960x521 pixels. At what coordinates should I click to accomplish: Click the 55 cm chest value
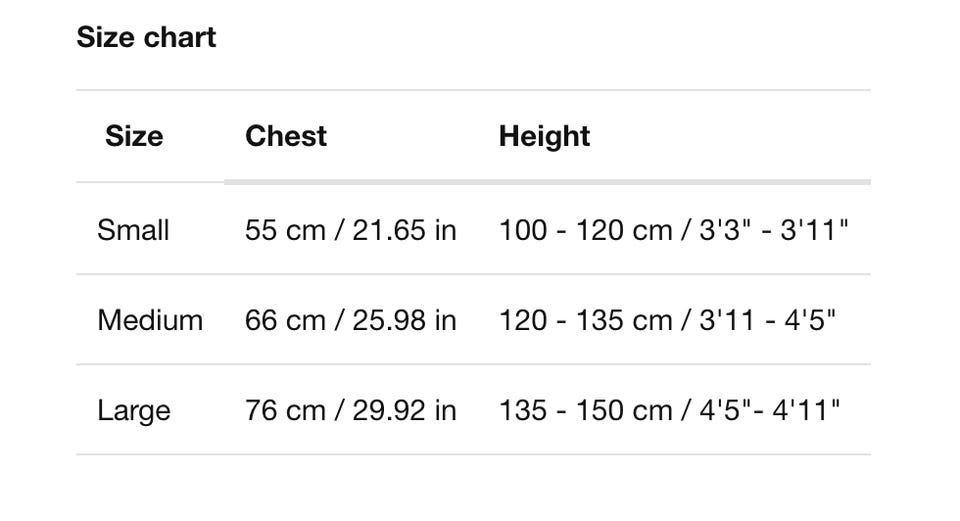pyautogui.click(x=285, y=230)
